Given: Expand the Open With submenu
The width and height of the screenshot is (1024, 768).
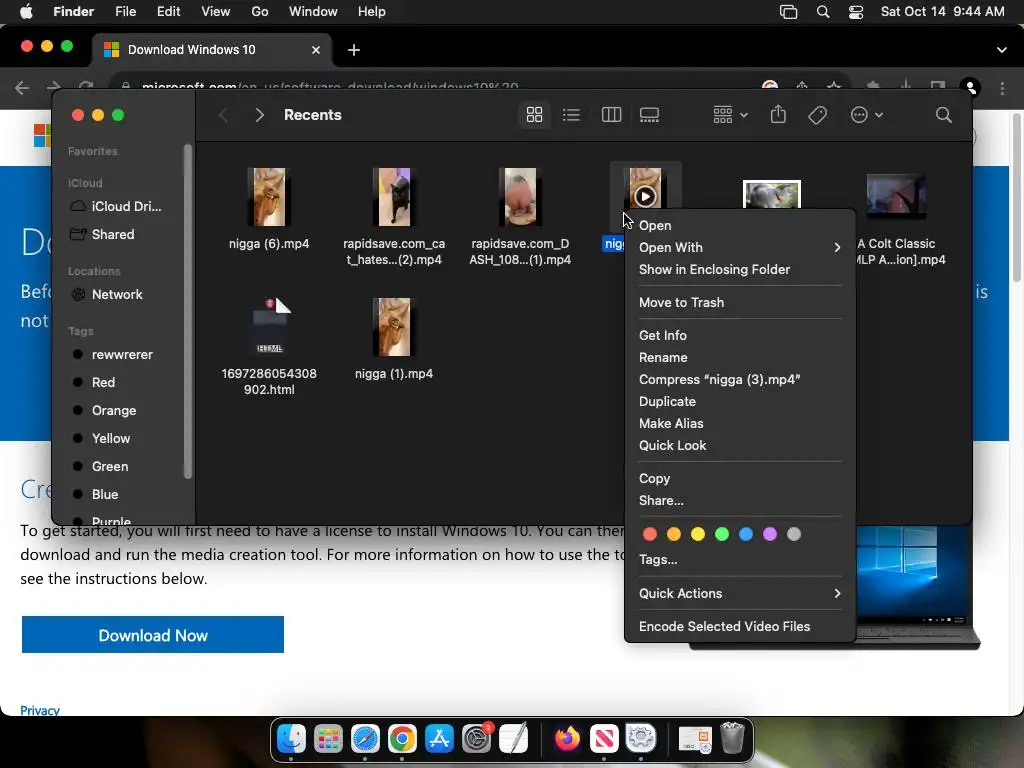Looking at the screenshot, I should (739, 248).
